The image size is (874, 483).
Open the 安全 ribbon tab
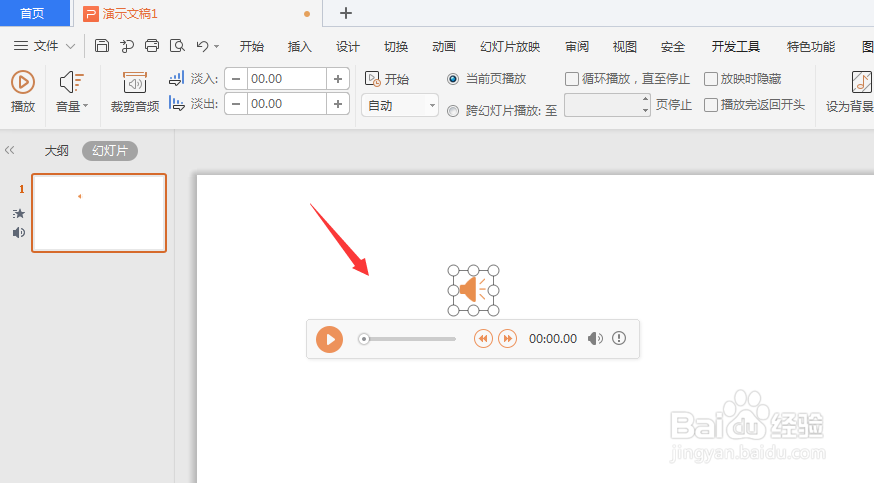coord(673,46)
